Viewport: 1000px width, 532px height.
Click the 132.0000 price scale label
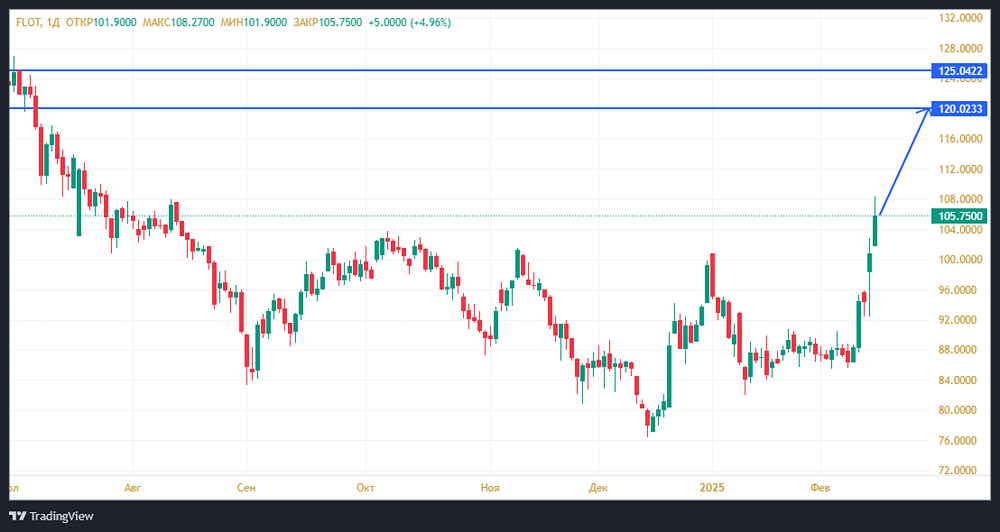pyautogui.click(x=957, y=18)
